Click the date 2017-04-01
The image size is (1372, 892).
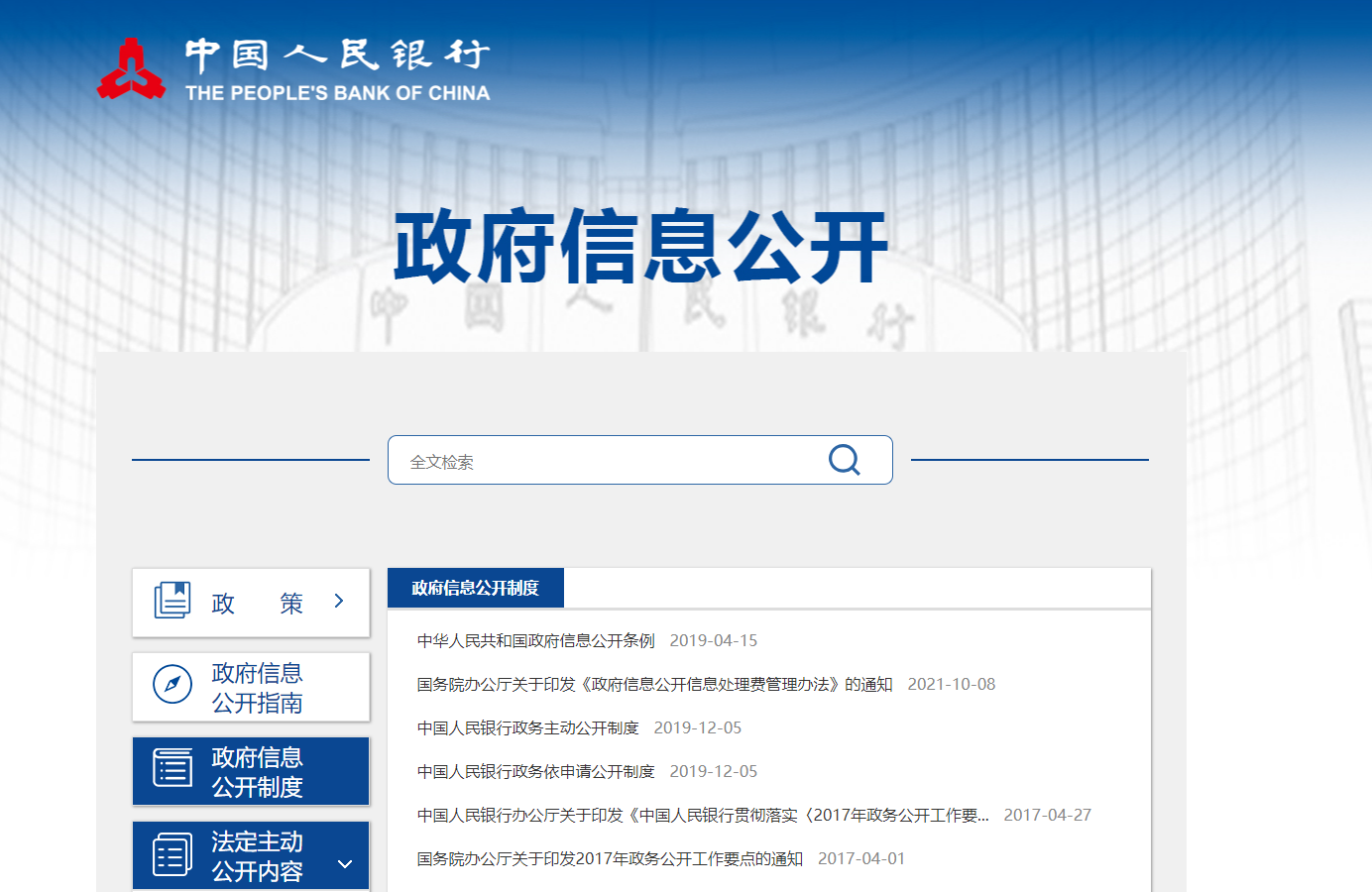tap(861, 858)
